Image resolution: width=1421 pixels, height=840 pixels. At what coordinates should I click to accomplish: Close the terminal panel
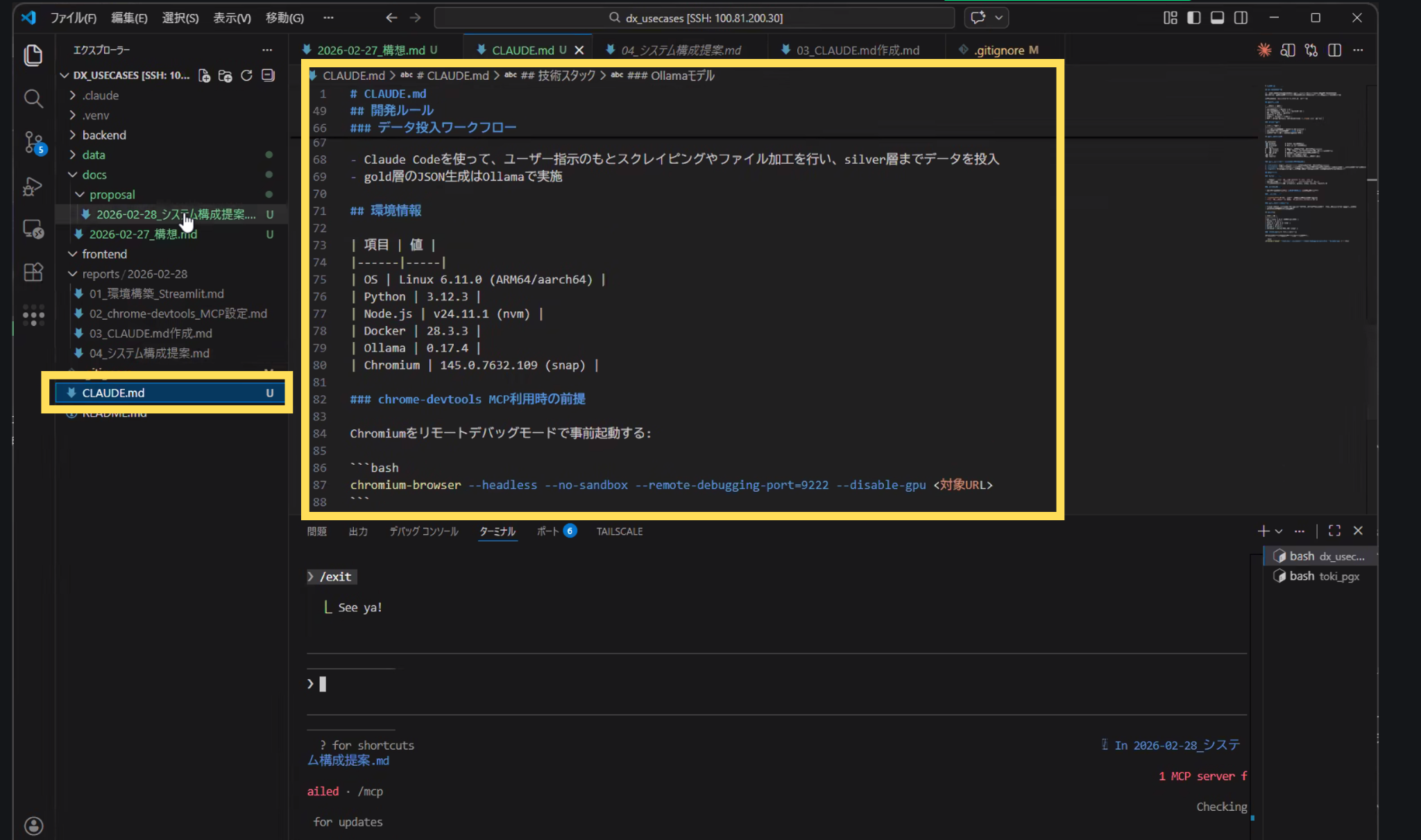tap(1358, 531)
